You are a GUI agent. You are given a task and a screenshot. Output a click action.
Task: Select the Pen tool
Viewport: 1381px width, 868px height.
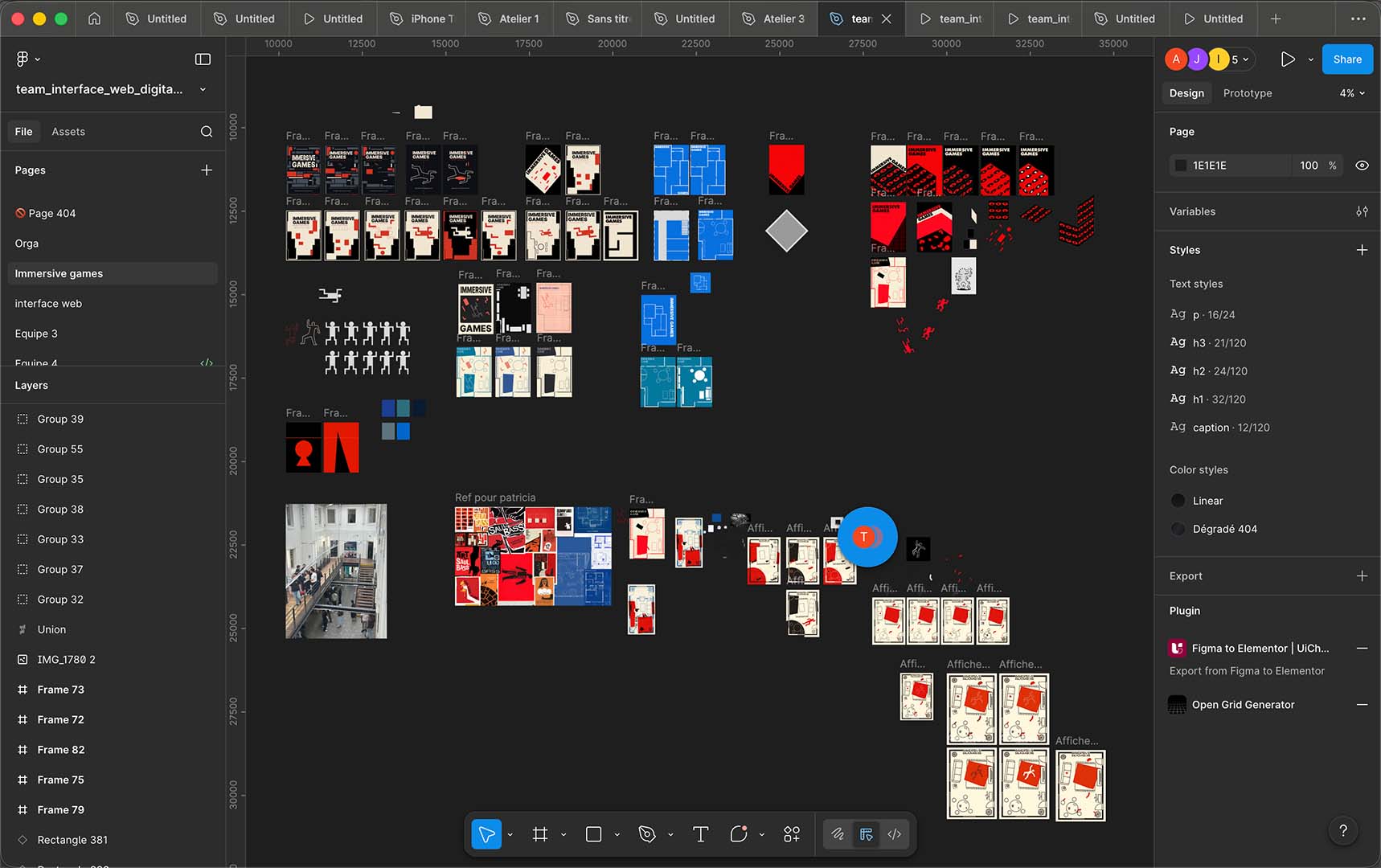(647, 834)
